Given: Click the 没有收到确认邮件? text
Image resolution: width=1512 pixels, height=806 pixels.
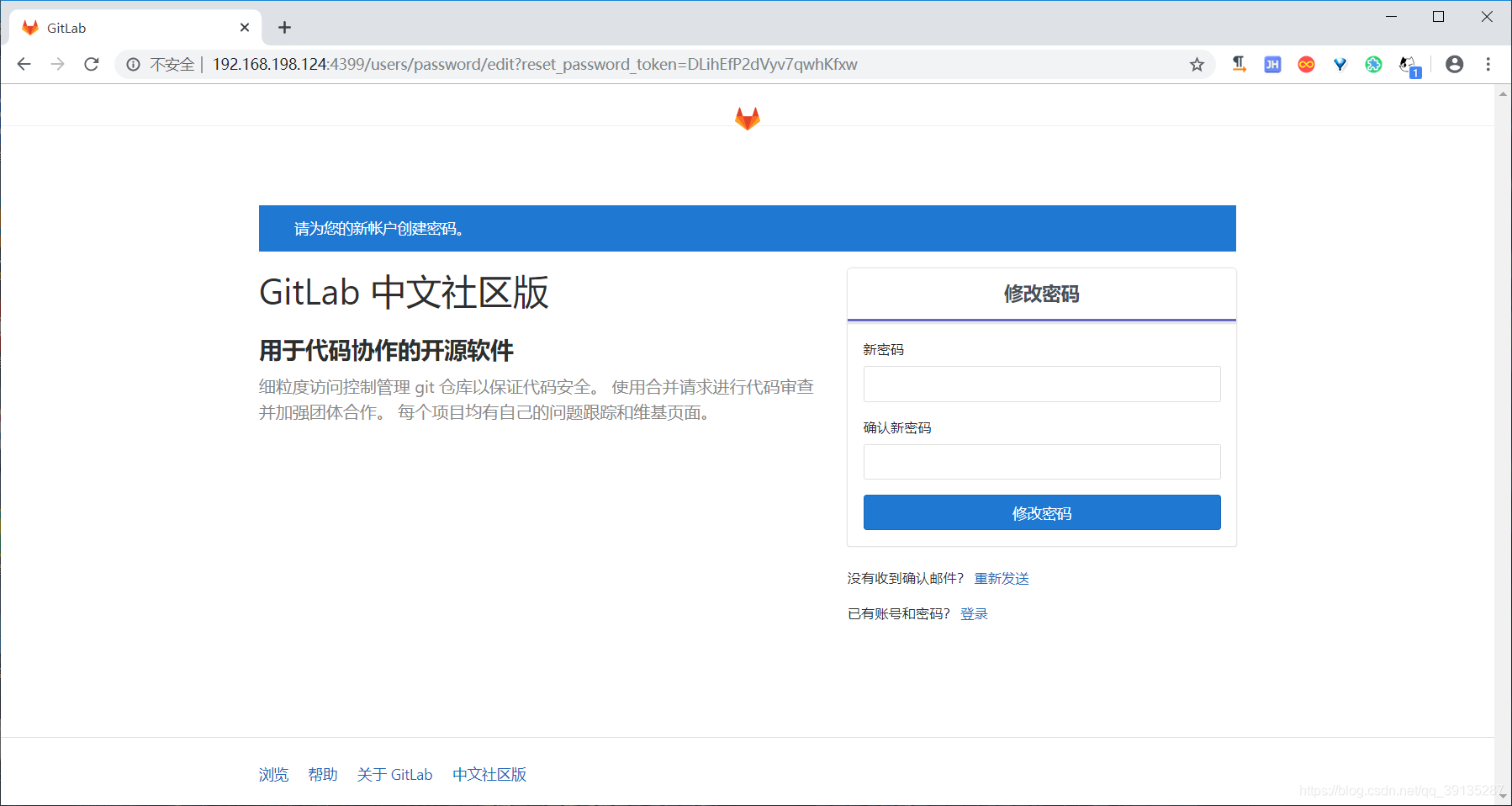Looking at the screenshot, I should pyautogui.click(x=906, y=578).
